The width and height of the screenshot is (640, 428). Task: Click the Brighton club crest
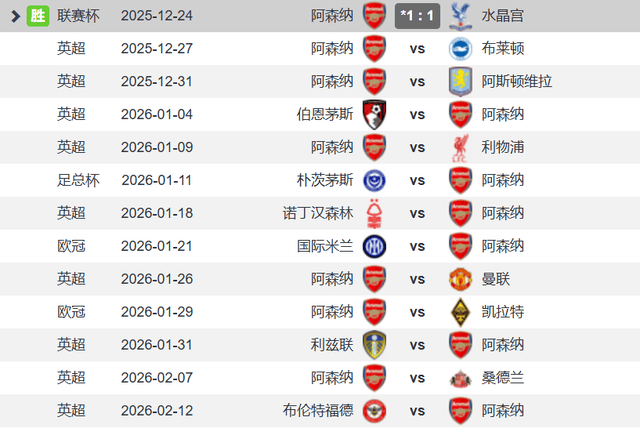pos(460,49)
